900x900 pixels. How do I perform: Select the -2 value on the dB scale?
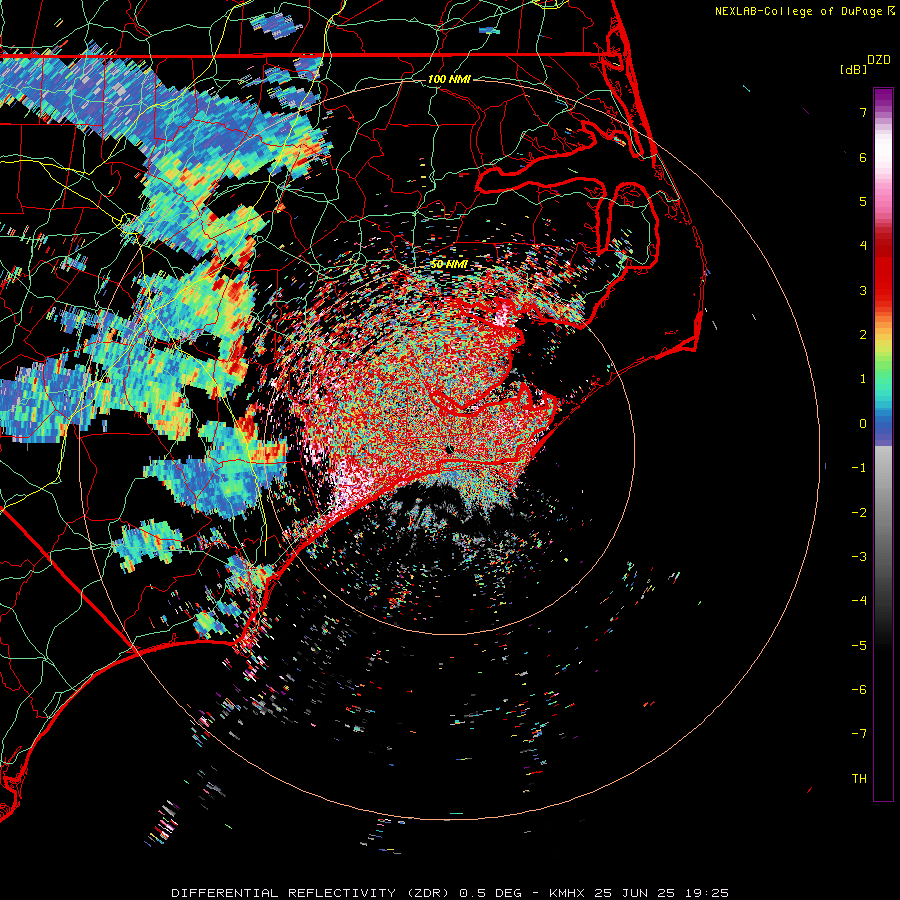tap(859, 513)
